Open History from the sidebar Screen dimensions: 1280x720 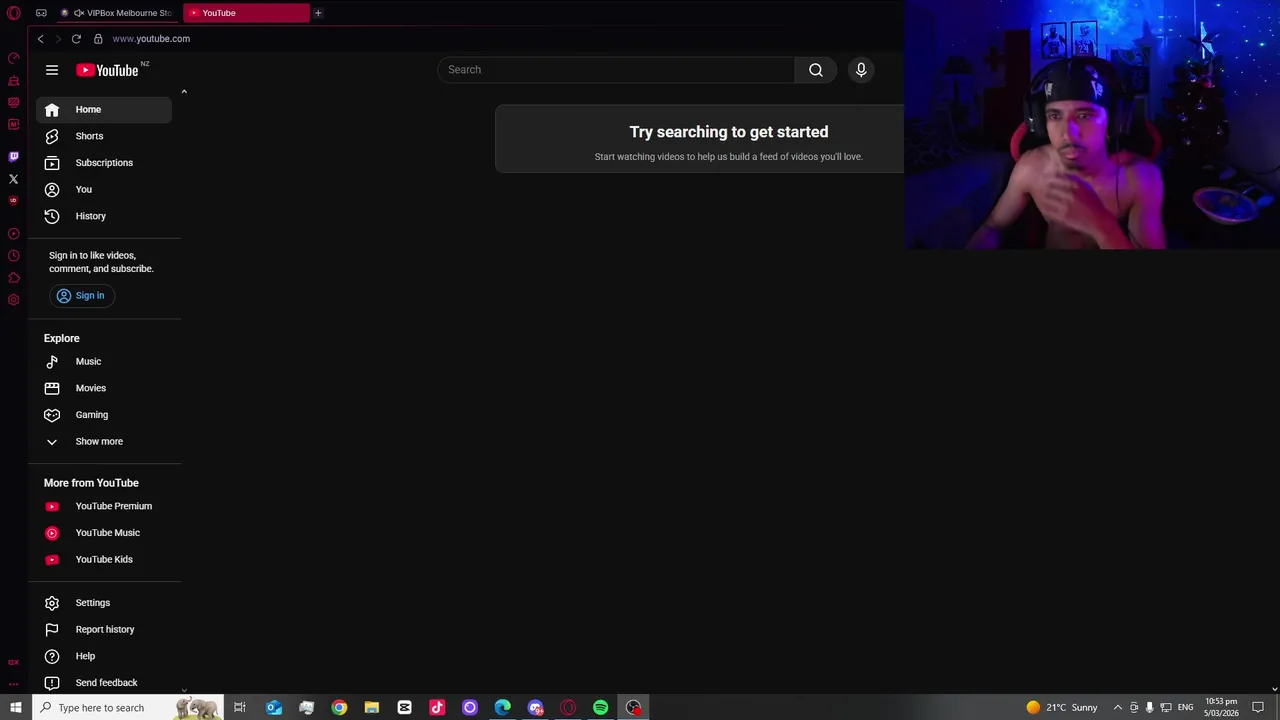tap(104, 216)
